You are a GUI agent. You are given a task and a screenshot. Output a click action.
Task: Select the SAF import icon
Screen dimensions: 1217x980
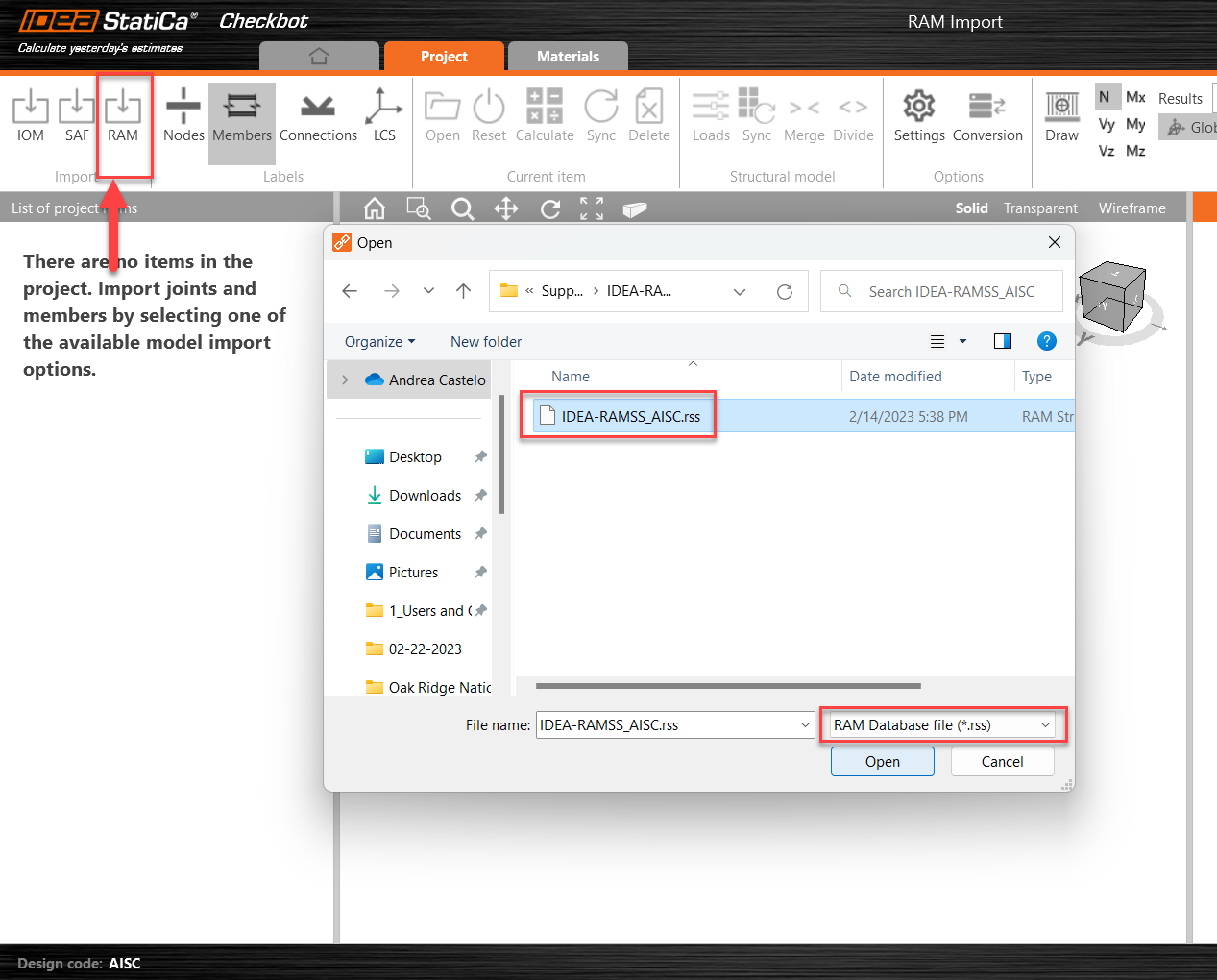click(77, 108)
